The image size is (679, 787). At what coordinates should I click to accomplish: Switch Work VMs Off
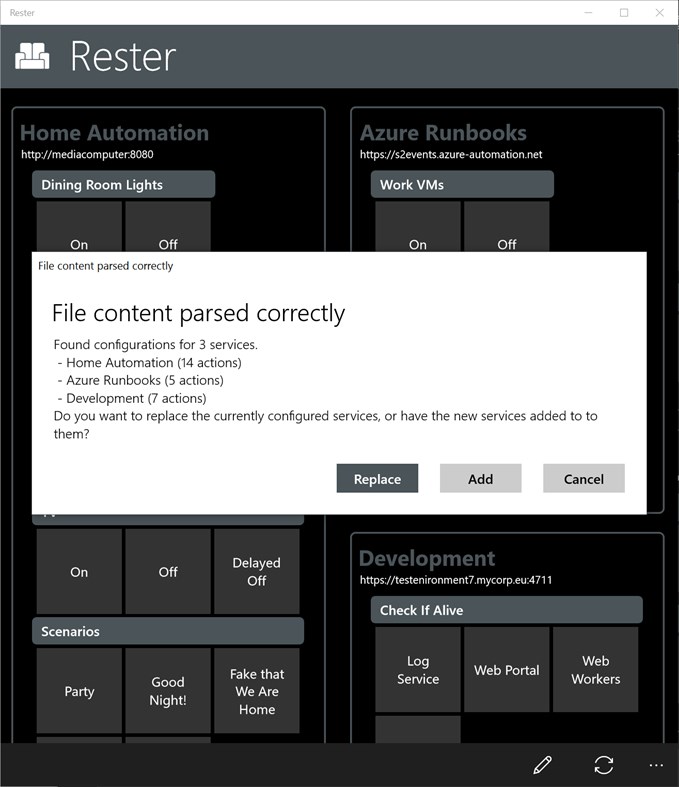pyautogui.click(x=507, y=227)
